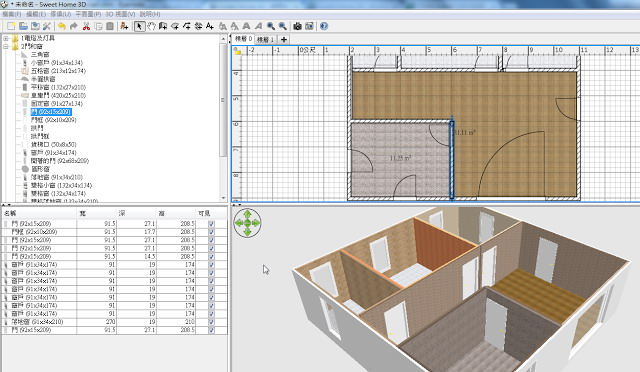Select 平格窗 (132x27x210) in the catalog tree
Viewport: 640px width, 372px height.
coord(58,87)
